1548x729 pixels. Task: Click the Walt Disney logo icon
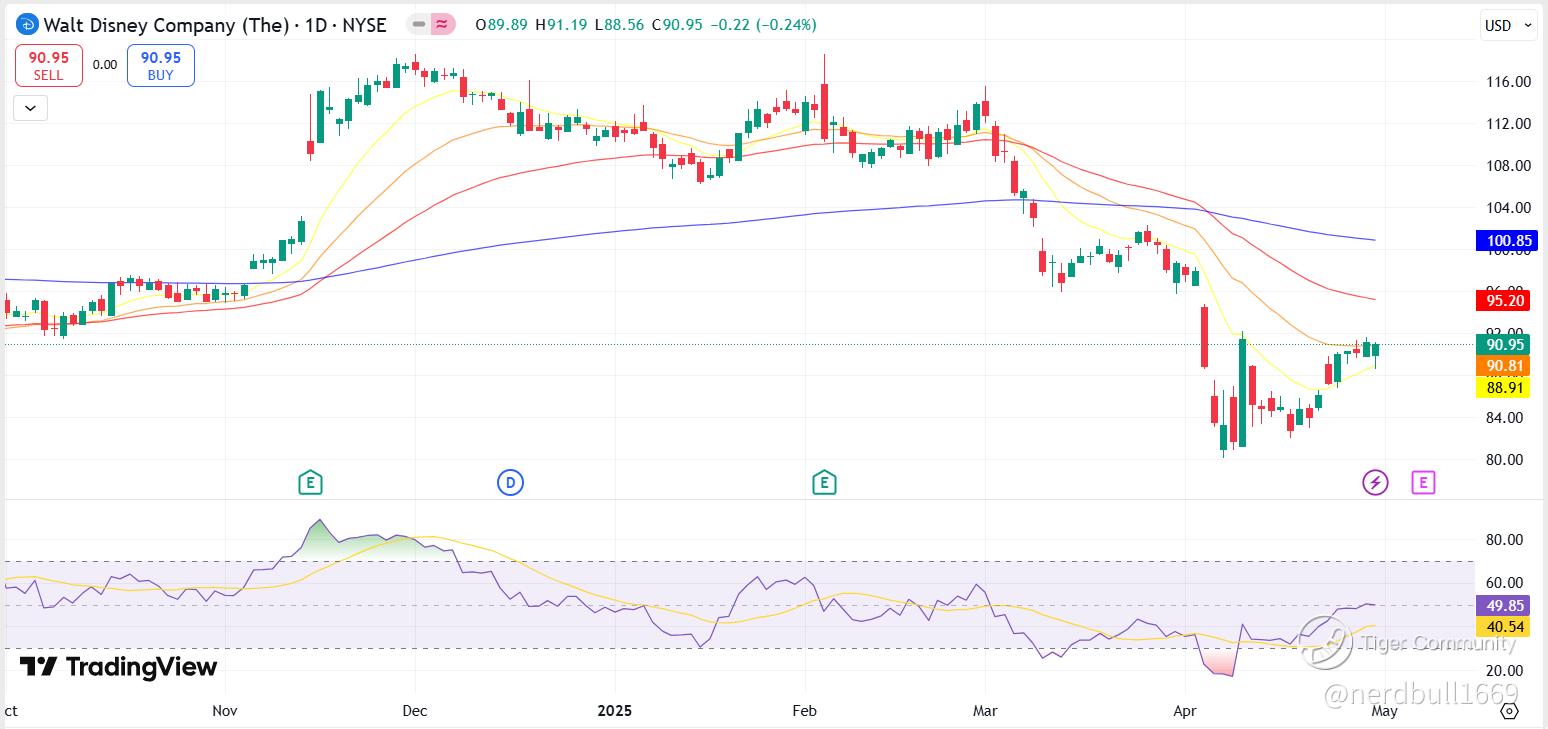pyautogui.click(x=26, y=25)
